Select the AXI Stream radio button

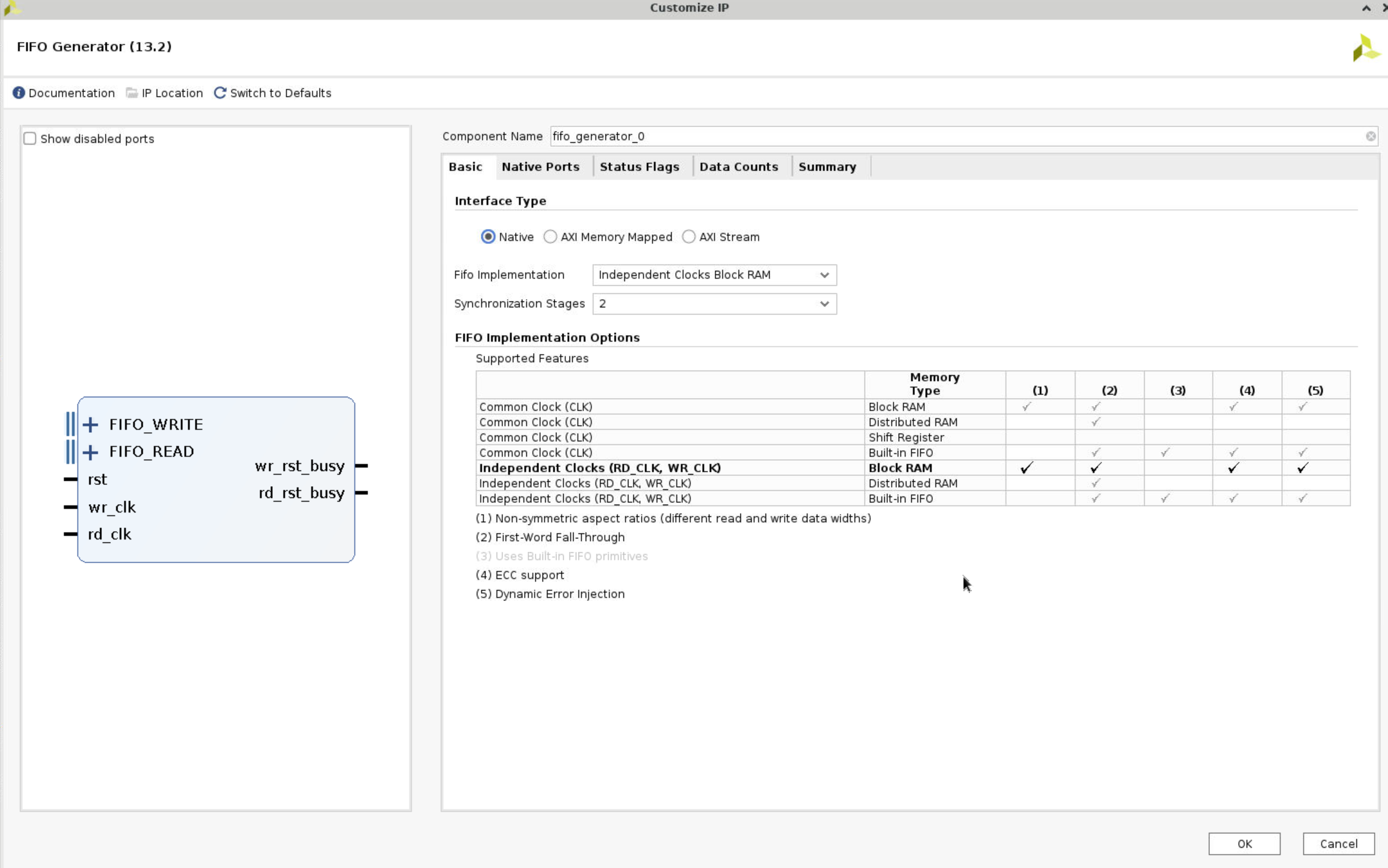click(x=688, y=237)
